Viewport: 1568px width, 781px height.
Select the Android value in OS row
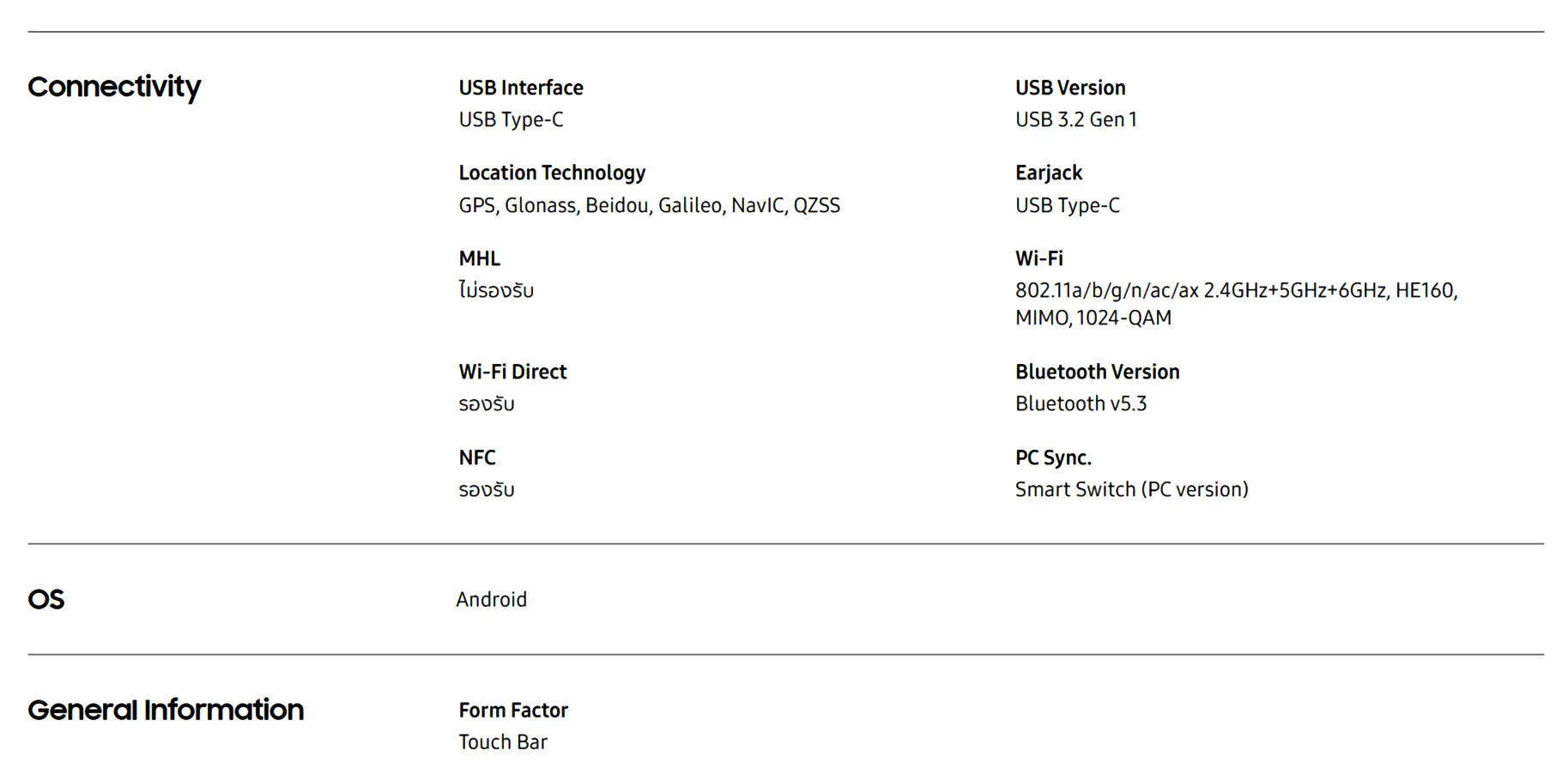(x=491, y=599)
